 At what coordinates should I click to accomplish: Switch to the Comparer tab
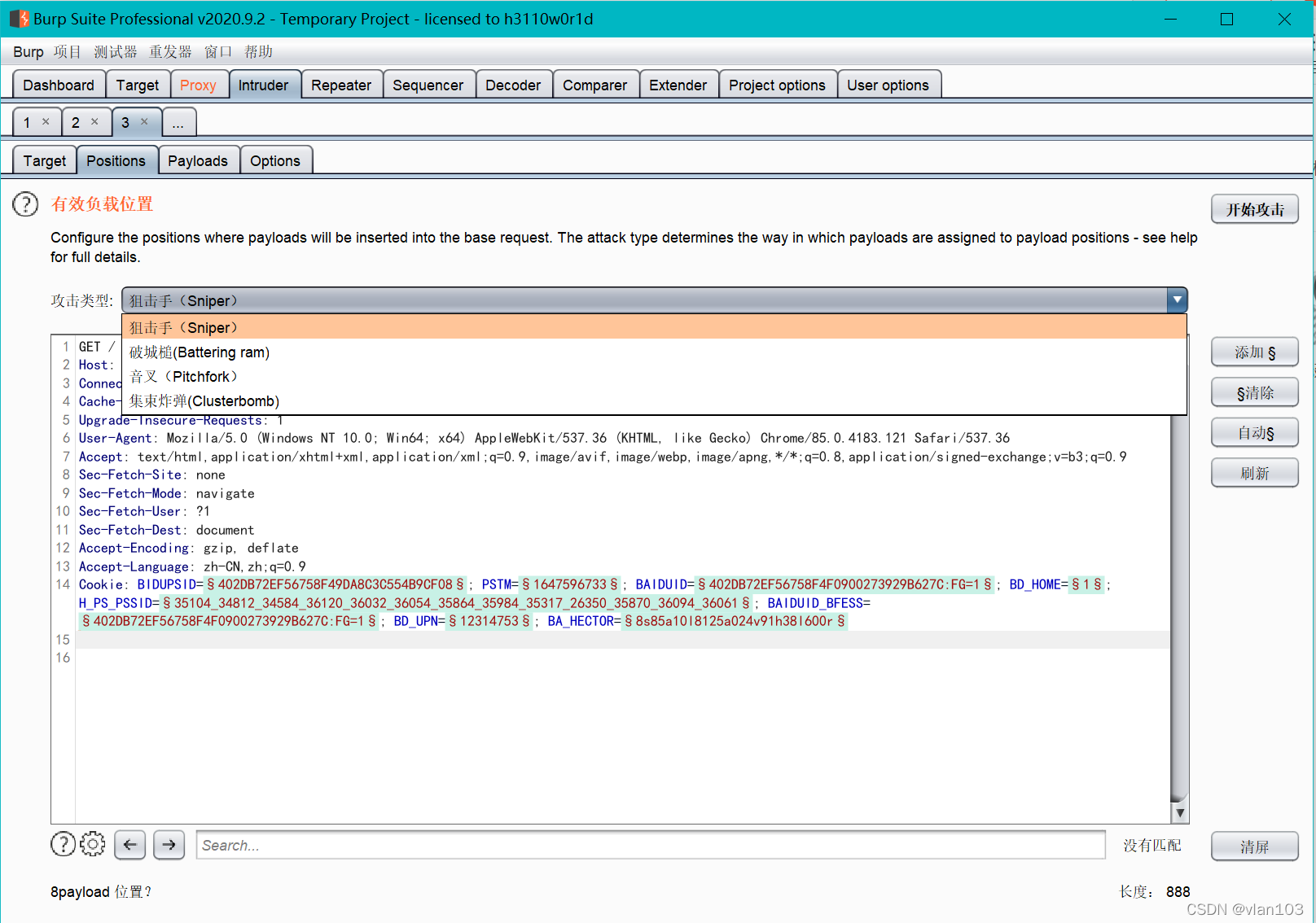coord(595,85)
